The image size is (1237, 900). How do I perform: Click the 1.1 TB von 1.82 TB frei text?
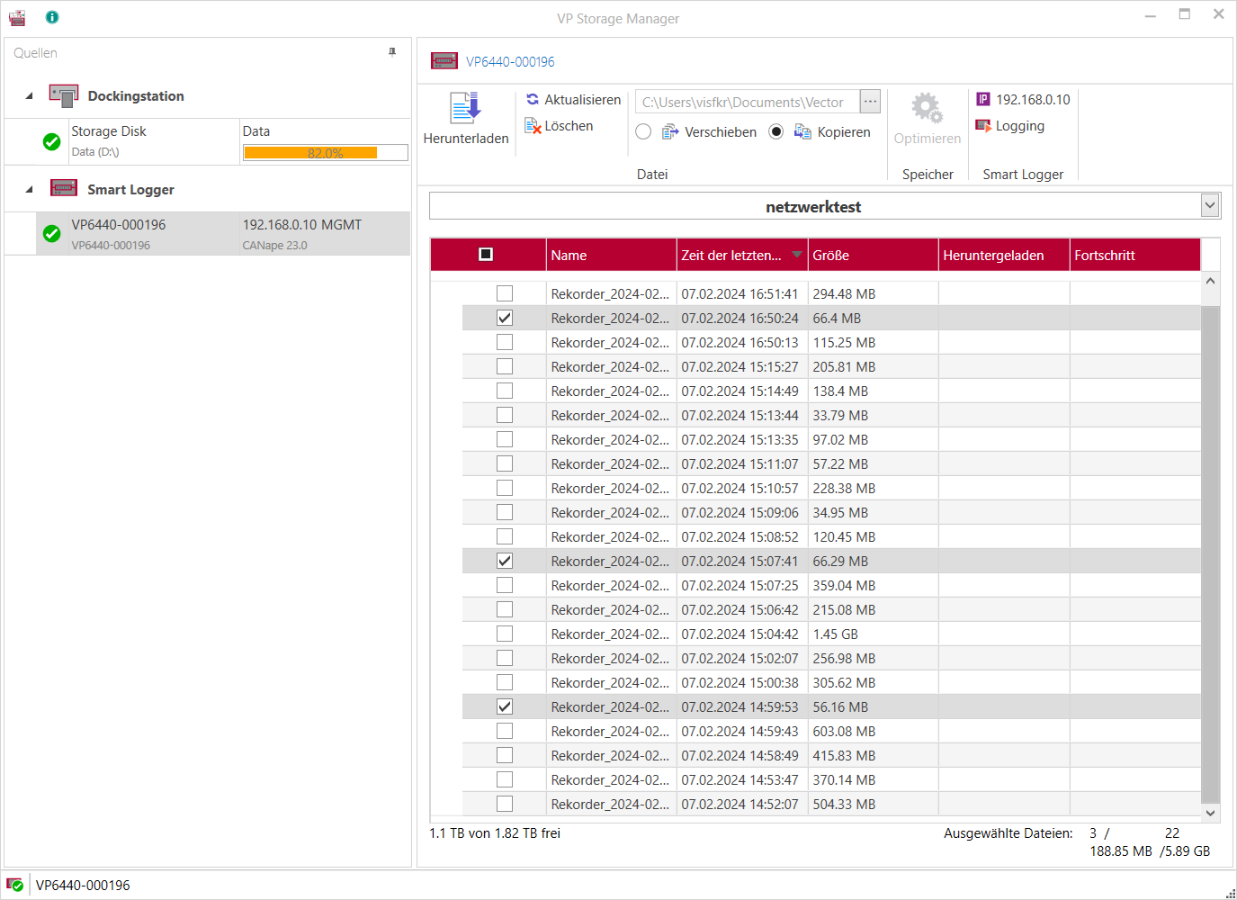pyautogui.click(x=495, y=833)
